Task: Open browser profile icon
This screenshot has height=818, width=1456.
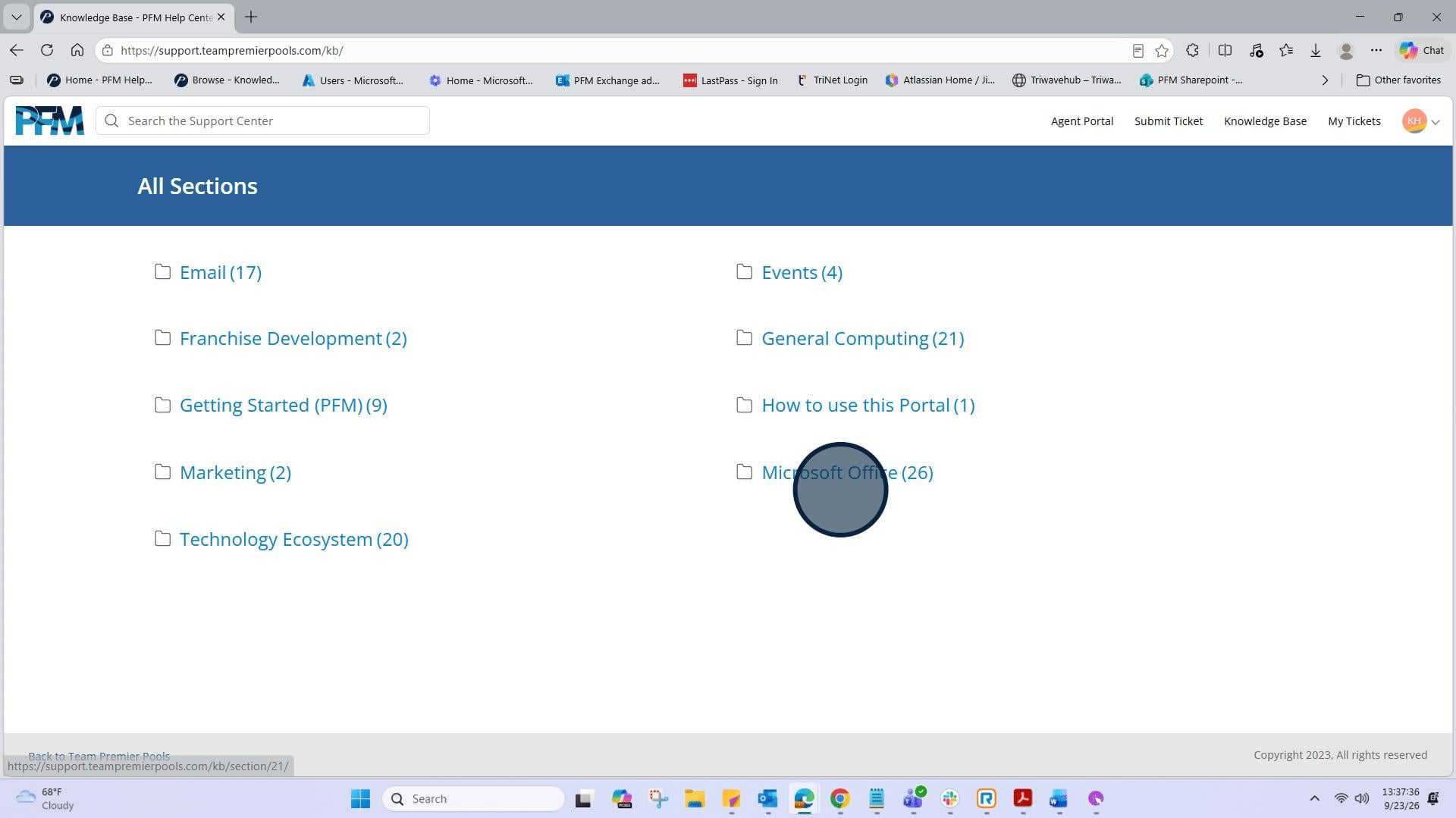Action: click(x=1346, y=50)
